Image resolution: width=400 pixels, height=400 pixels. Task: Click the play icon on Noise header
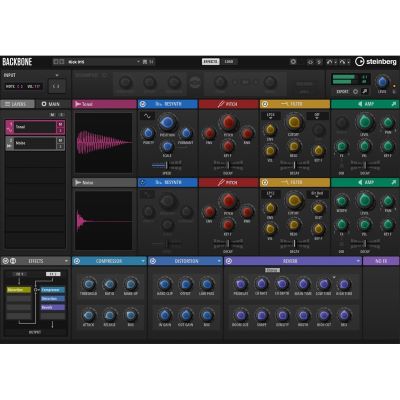tap(78, 182)
